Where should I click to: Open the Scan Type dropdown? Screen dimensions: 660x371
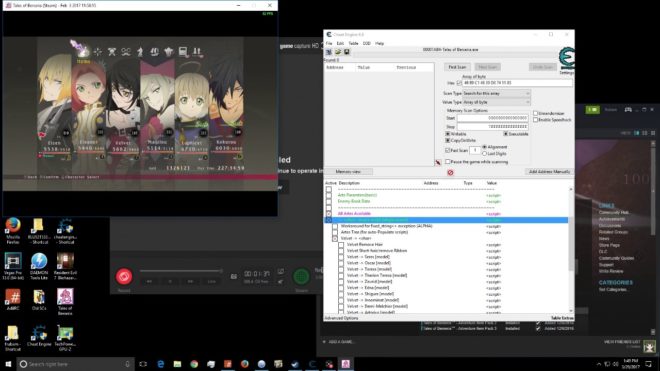496,93
